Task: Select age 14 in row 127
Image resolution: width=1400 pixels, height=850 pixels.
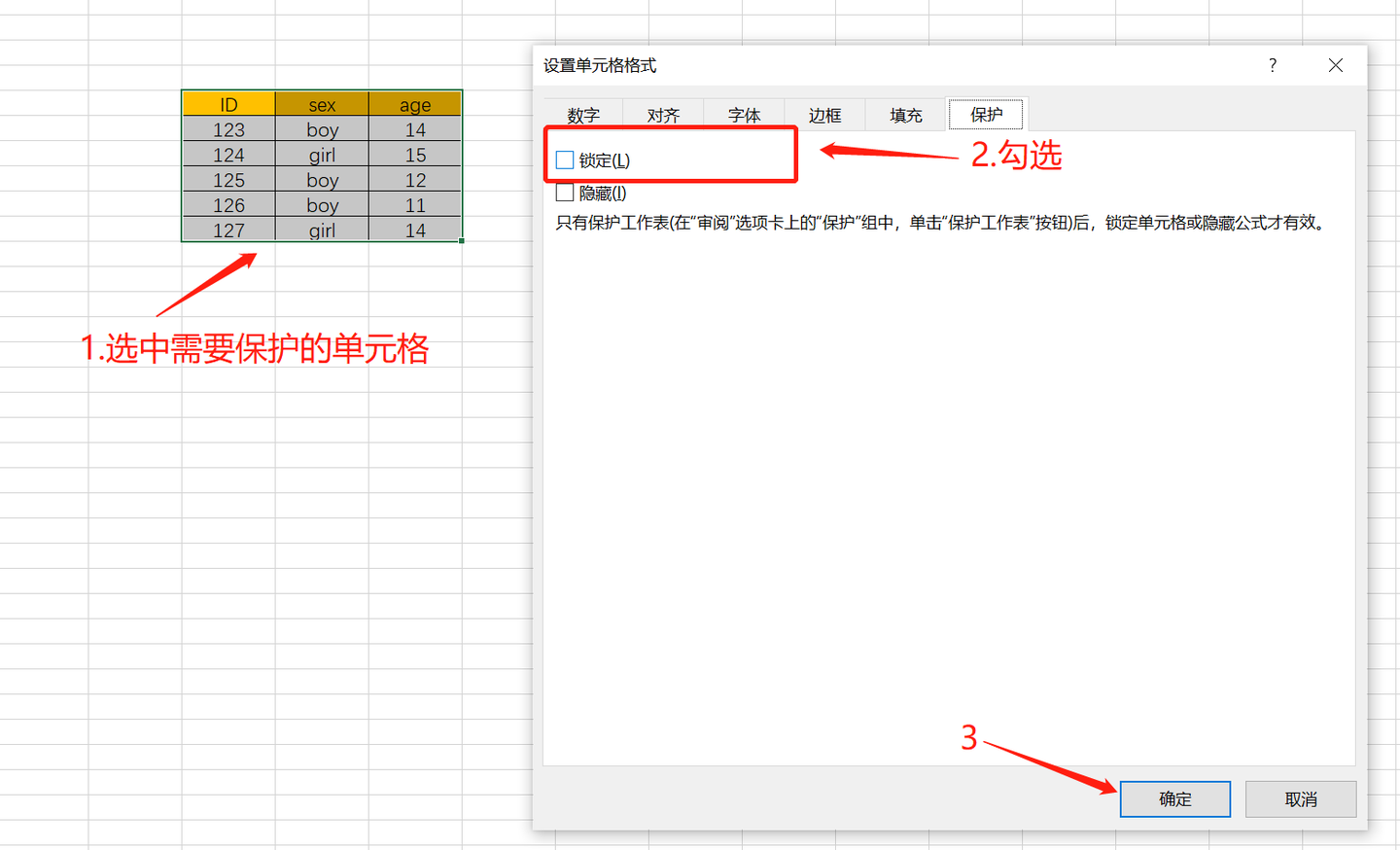Action: coord(415,230)
